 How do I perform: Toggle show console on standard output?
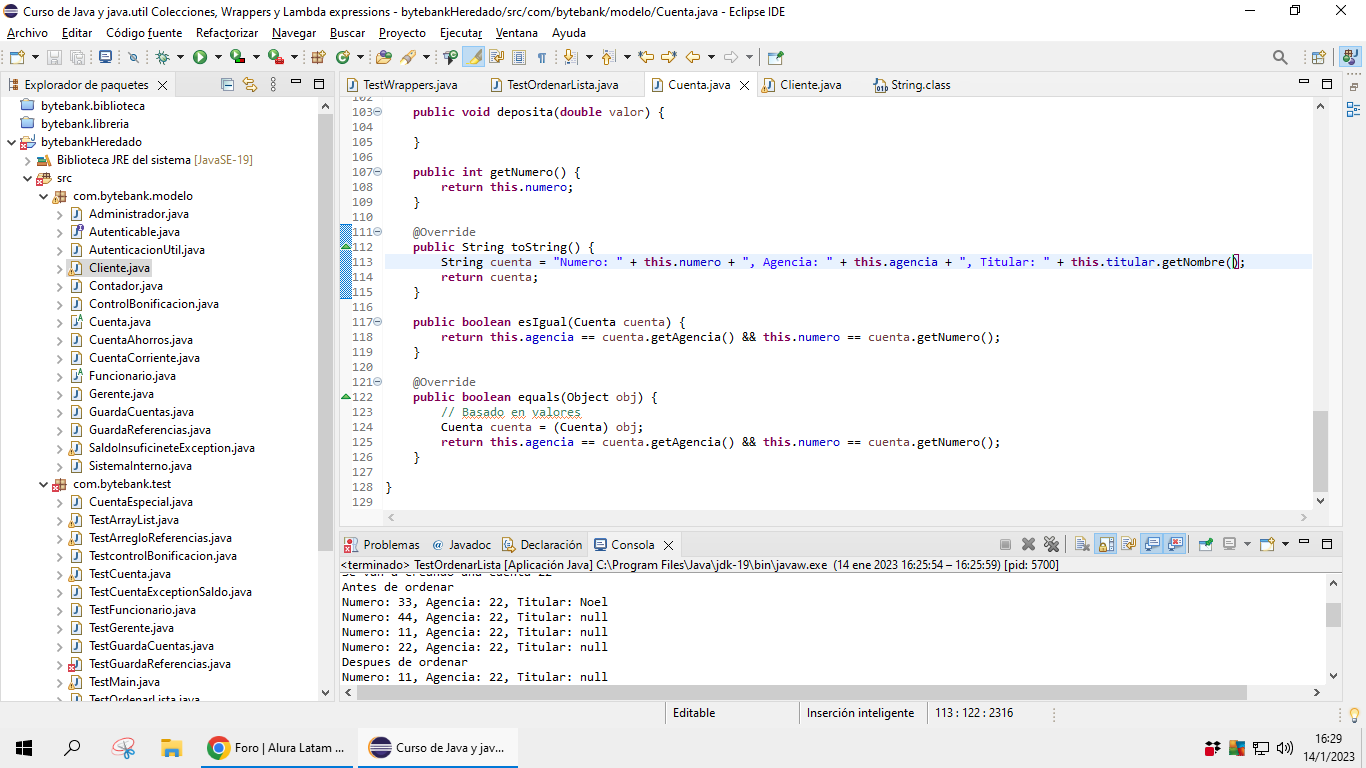coord(1152,545)
